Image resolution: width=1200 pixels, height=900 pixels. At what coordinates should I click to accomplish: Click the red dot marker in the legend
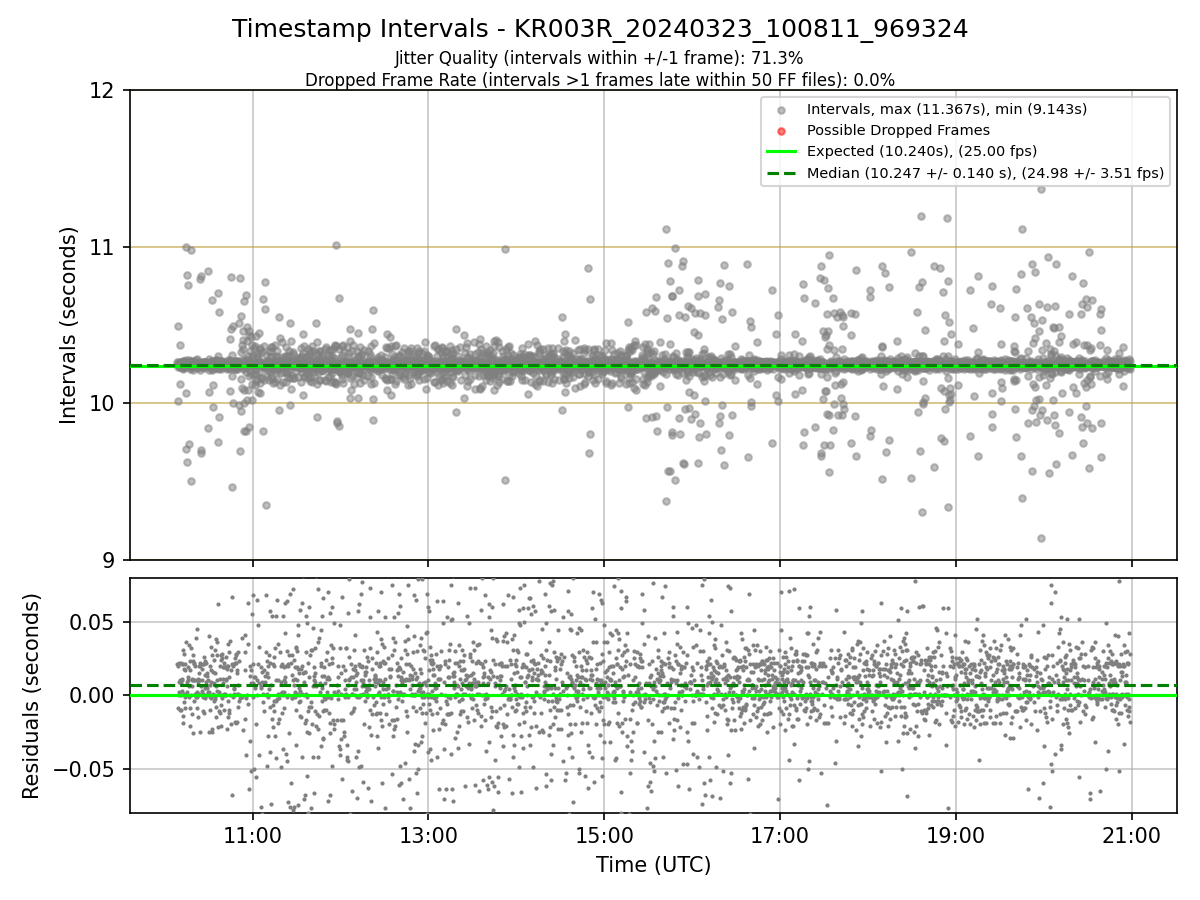pos(781,131)
